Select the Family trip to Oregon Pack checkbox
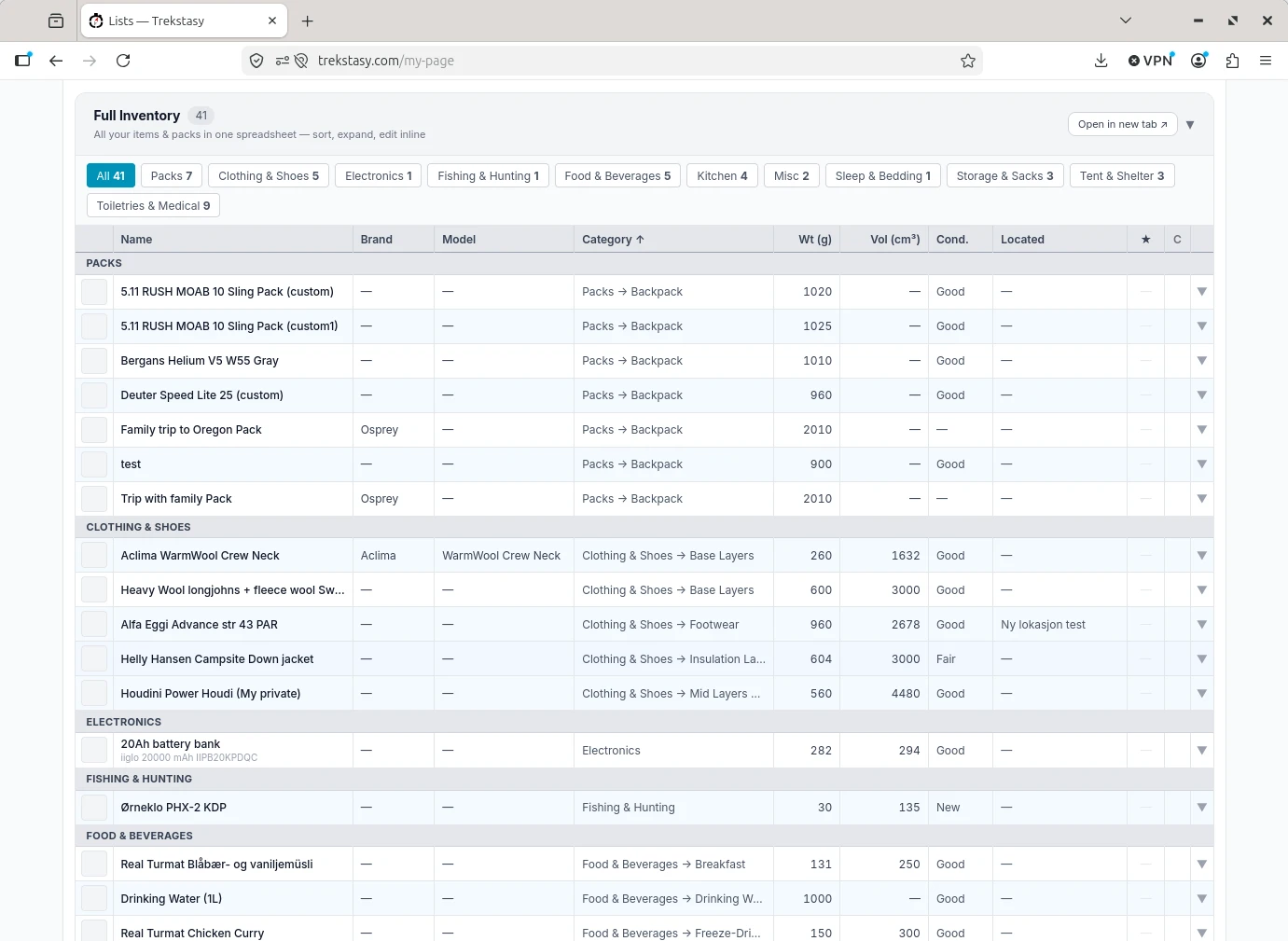The width and height of the screenshot is (1288, 941). point(94,430)
